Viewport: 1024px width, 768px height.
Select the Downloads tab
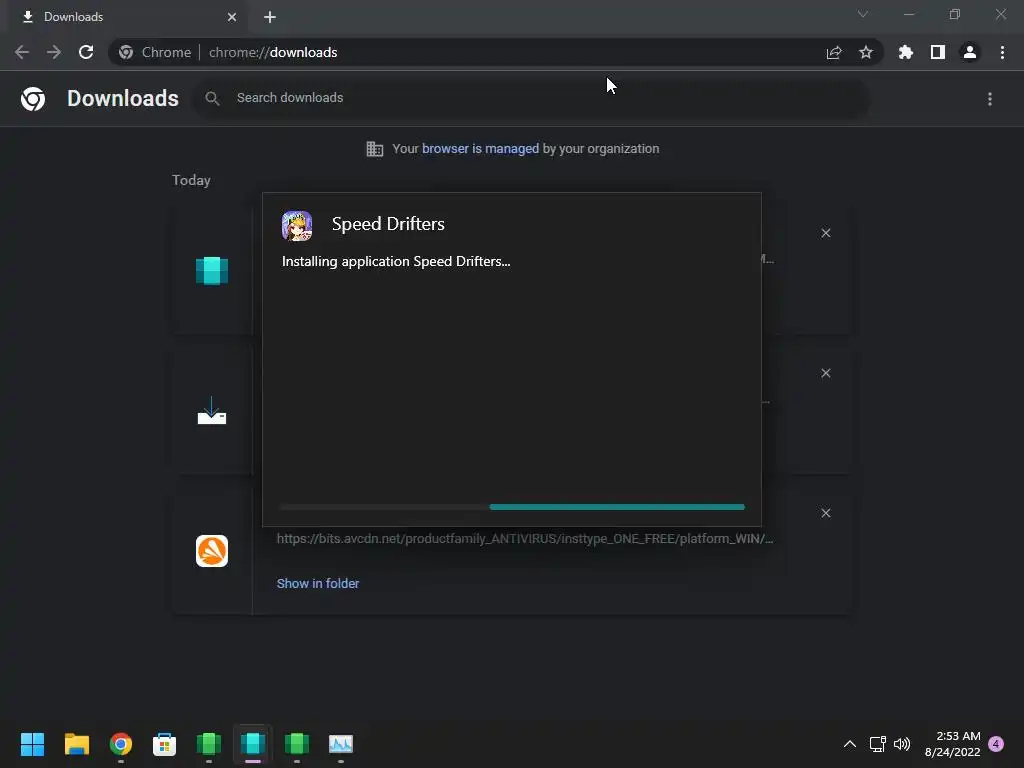click(129, 17)
